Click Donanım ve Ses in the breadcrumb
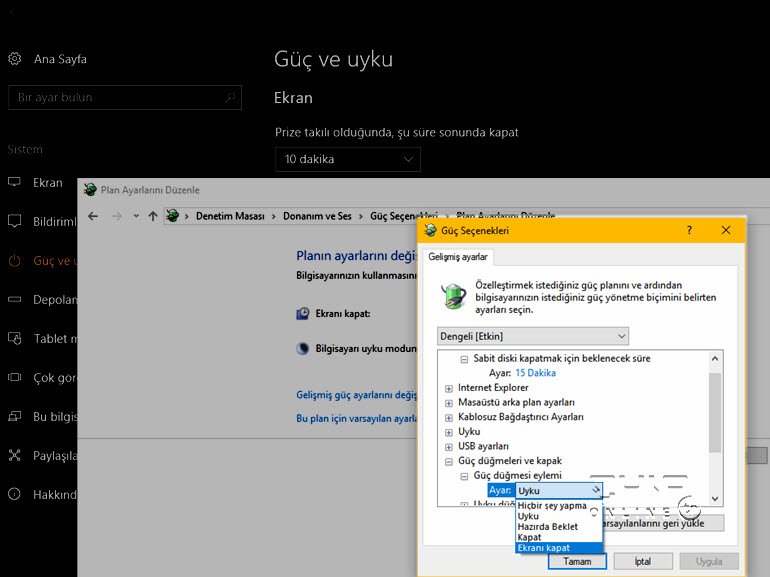This screenshot has width=770, height=577. [x=317, y=216]
